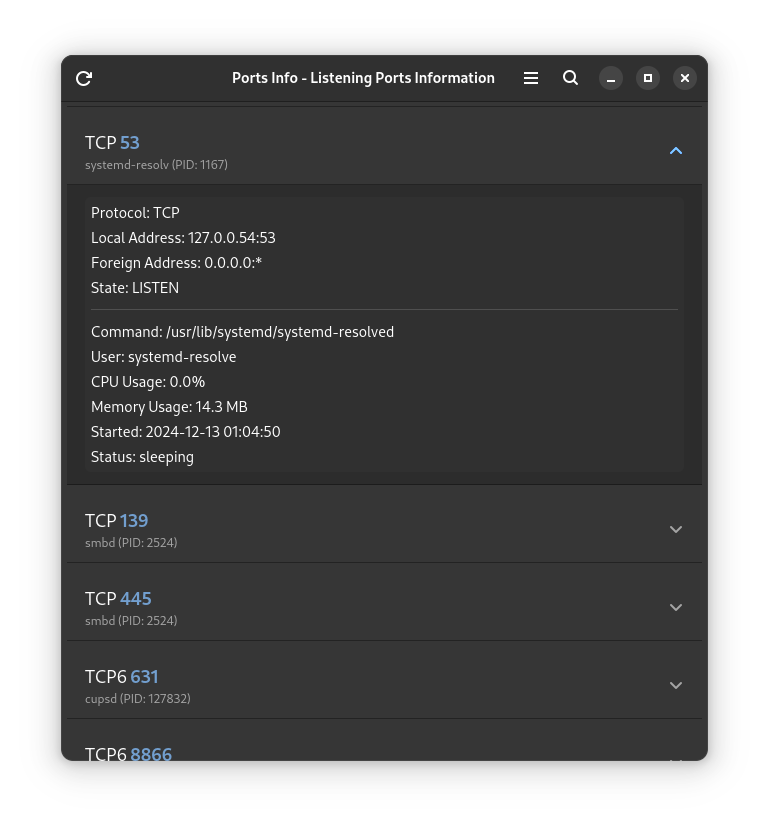Click the blue port number 53
This screenshot has width=769, height=828.
point(130,143)
